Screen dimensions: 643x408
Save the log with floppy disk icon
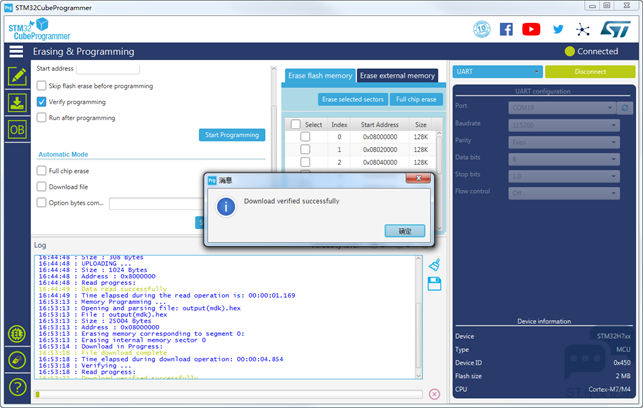(x=434, y=284)
